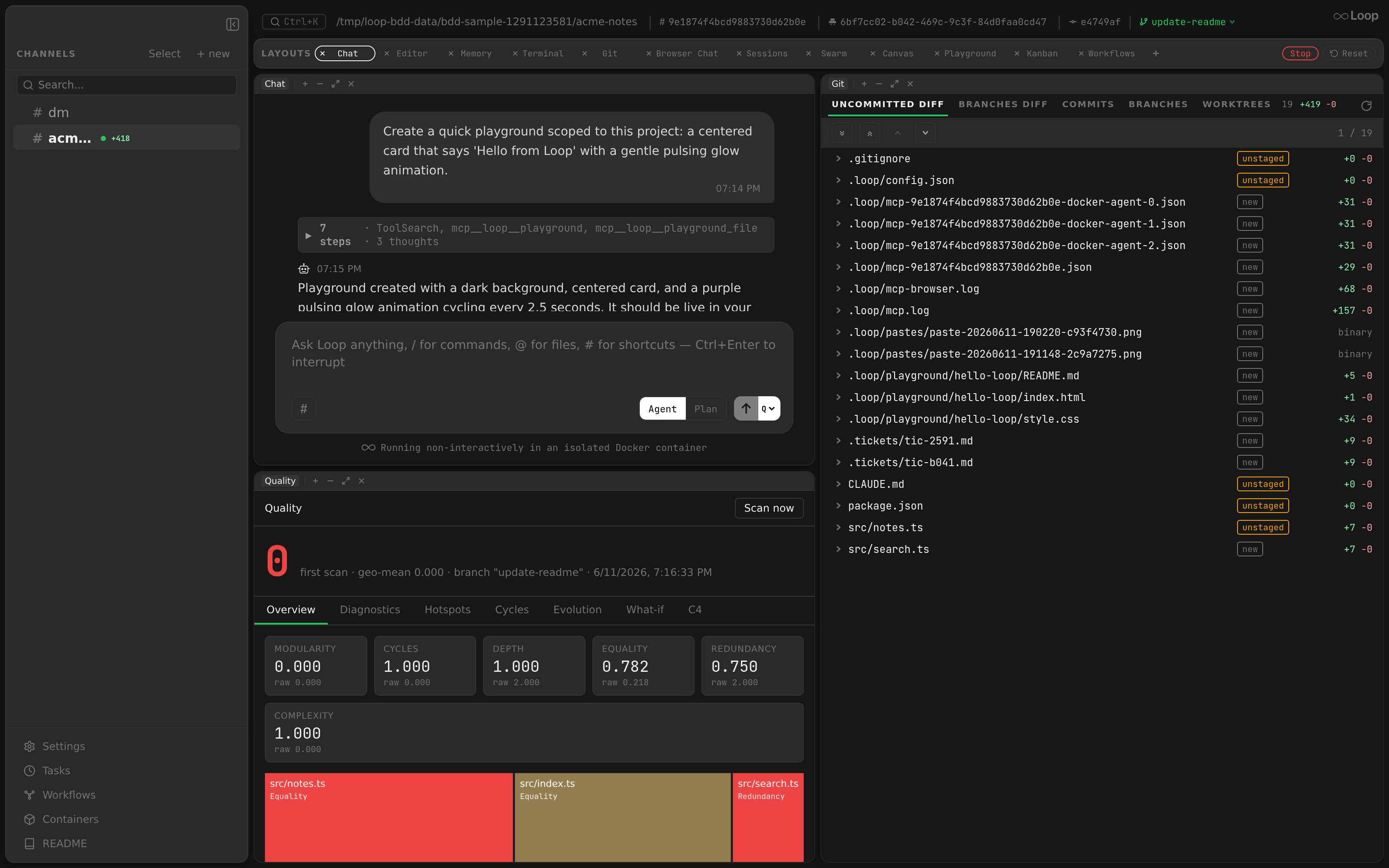Open the Ctrl+K search box
The image size is (1389, 868).
point(294,22)
